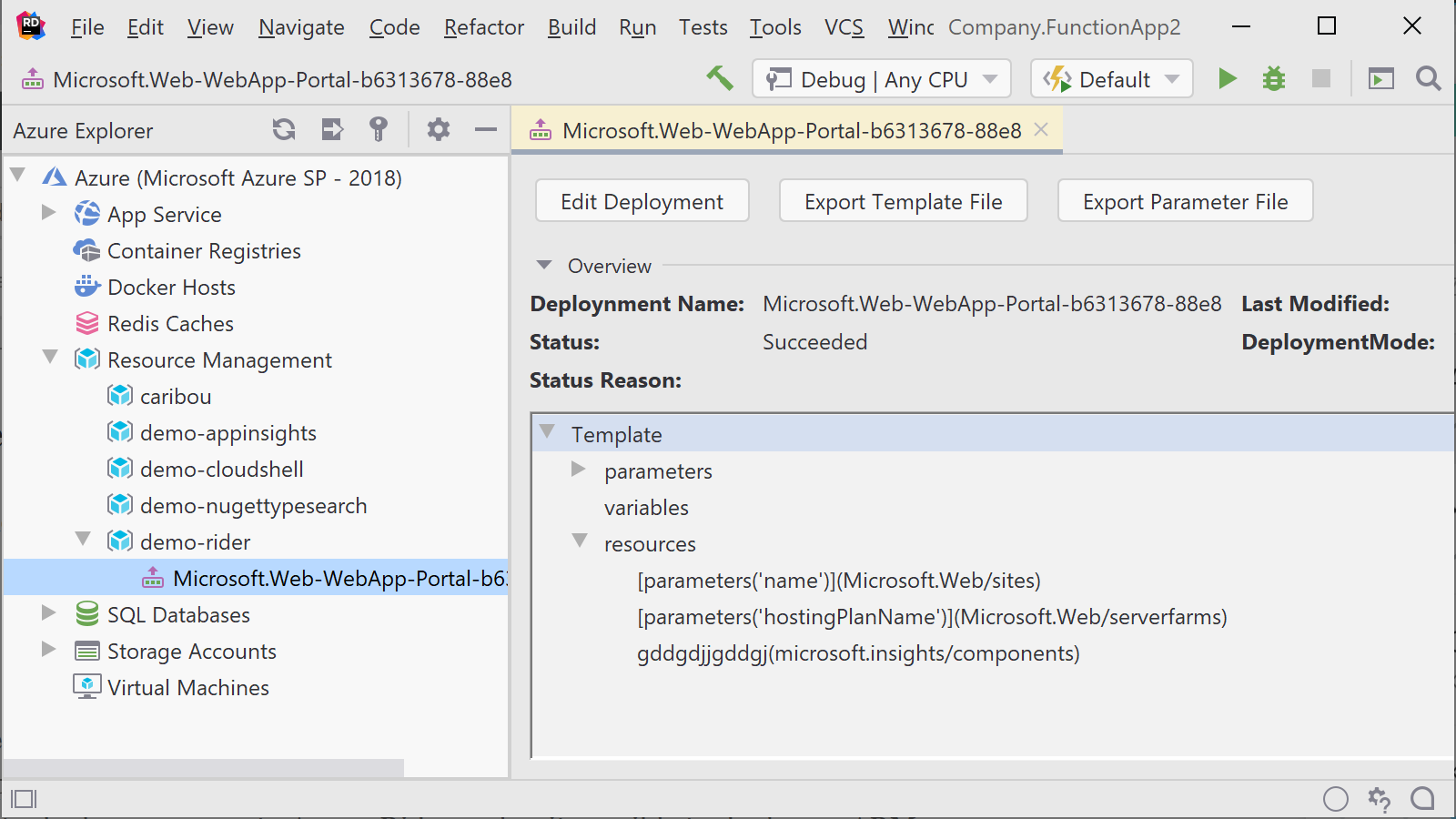Expand the SQL Databases node
Viewport: 1456px width, 819px height.
[49, 612]
